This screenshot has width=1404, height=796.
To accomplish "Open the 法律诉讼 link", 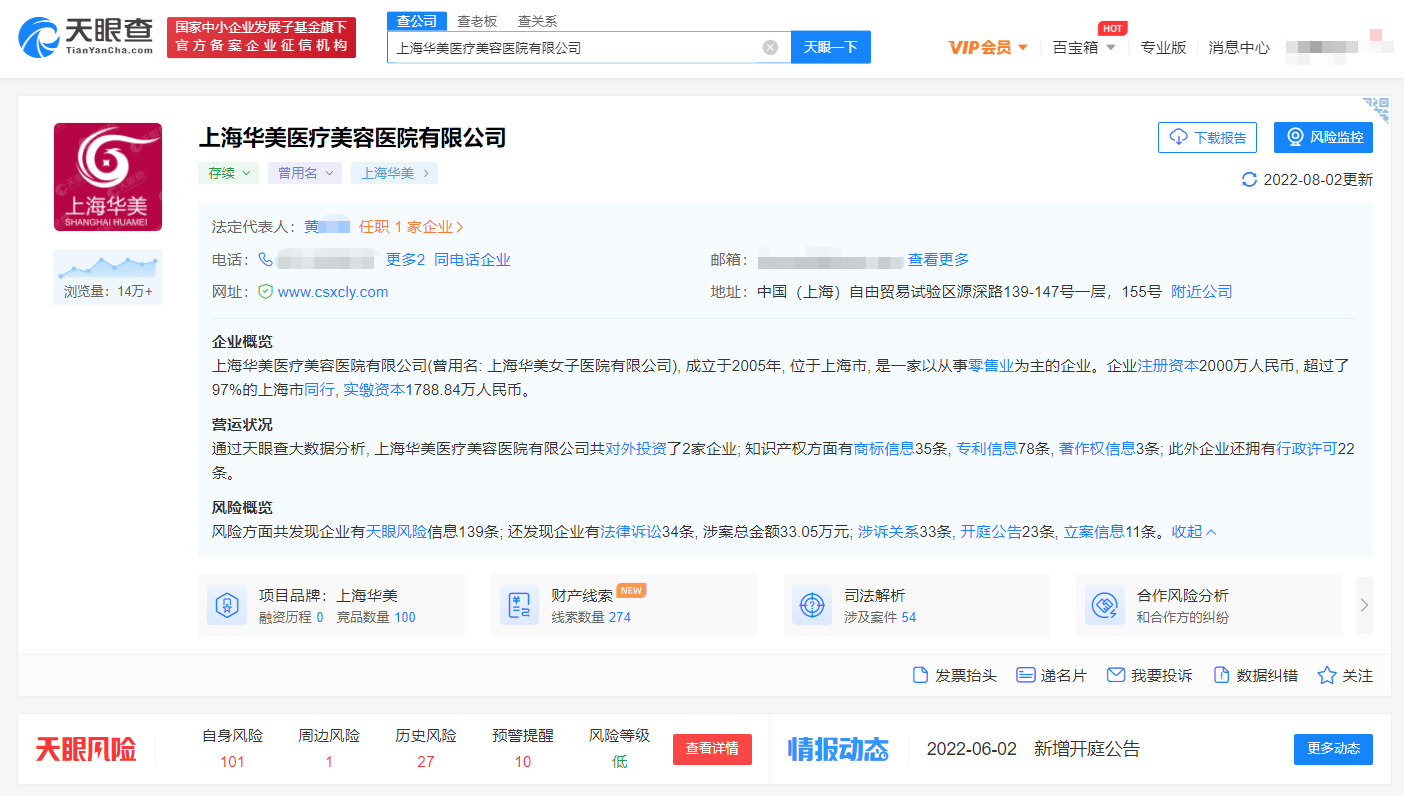I will click(x=631, y=532).
